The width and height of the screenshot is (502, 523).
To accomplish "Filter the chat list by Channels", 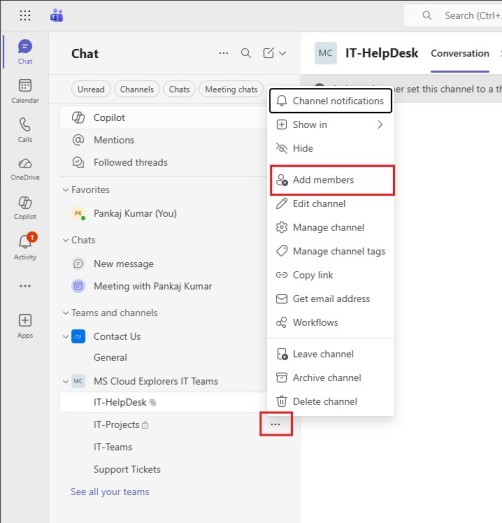I will (x=137, y=89).
